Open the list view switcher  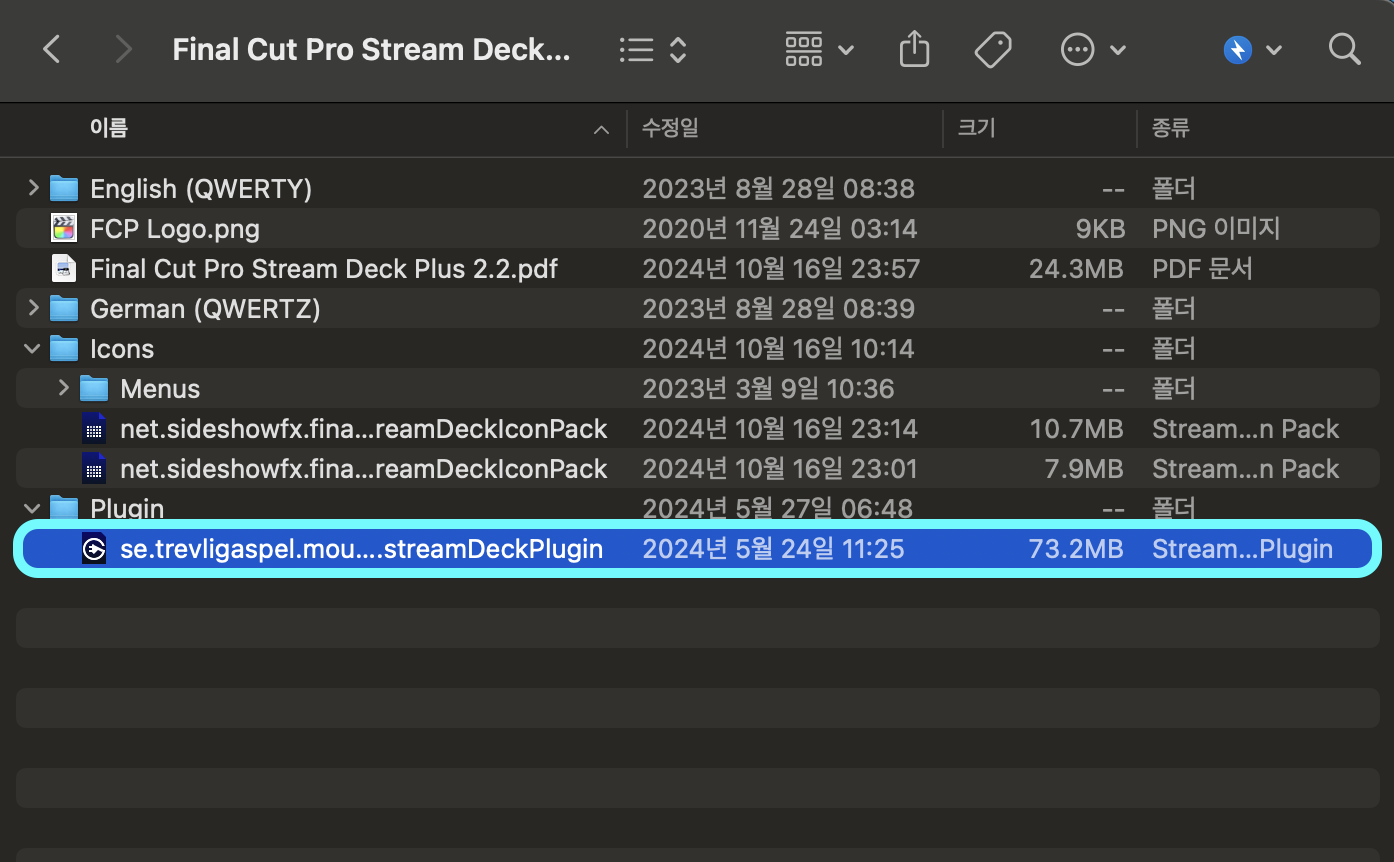pos(652,50)
